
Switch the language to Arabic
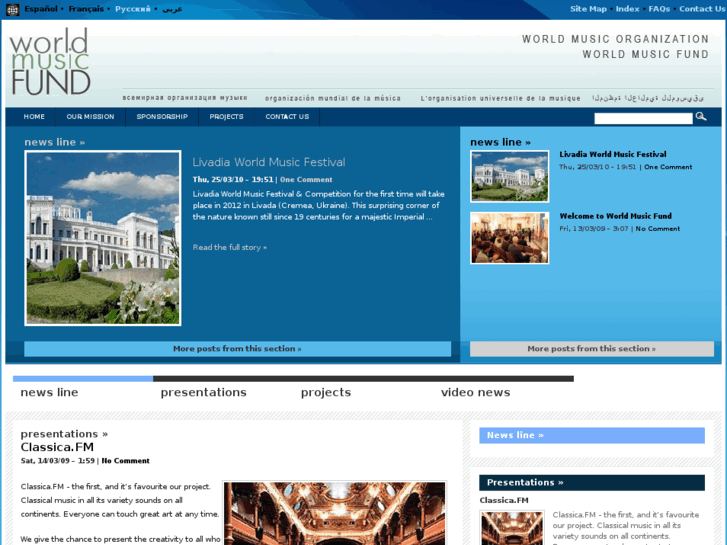pos(172,9)
